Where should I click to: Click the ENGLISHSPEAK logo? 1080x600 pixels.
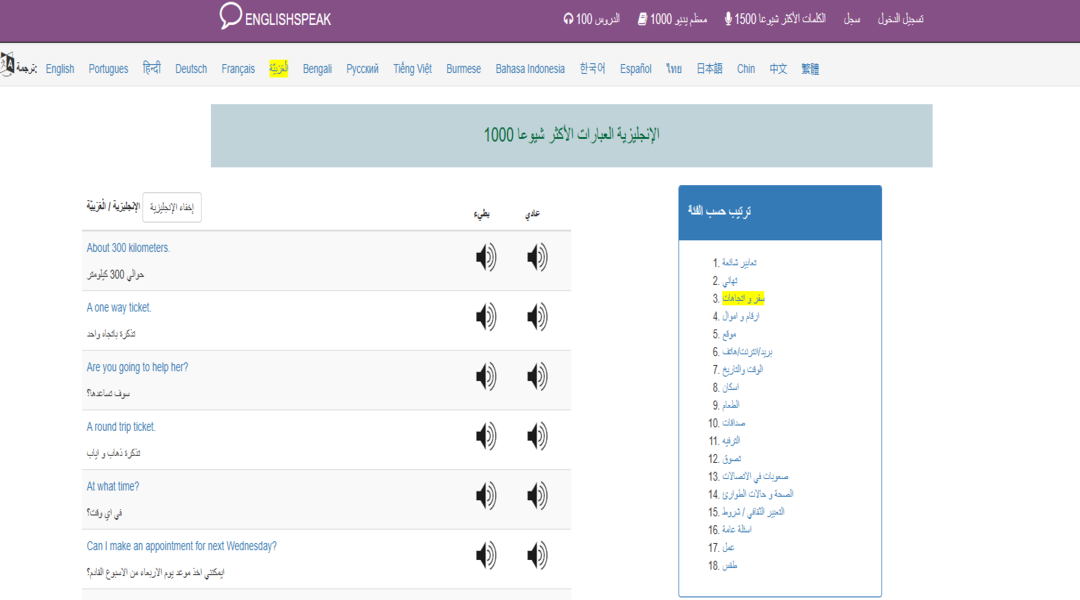click(x=277, y=19)
